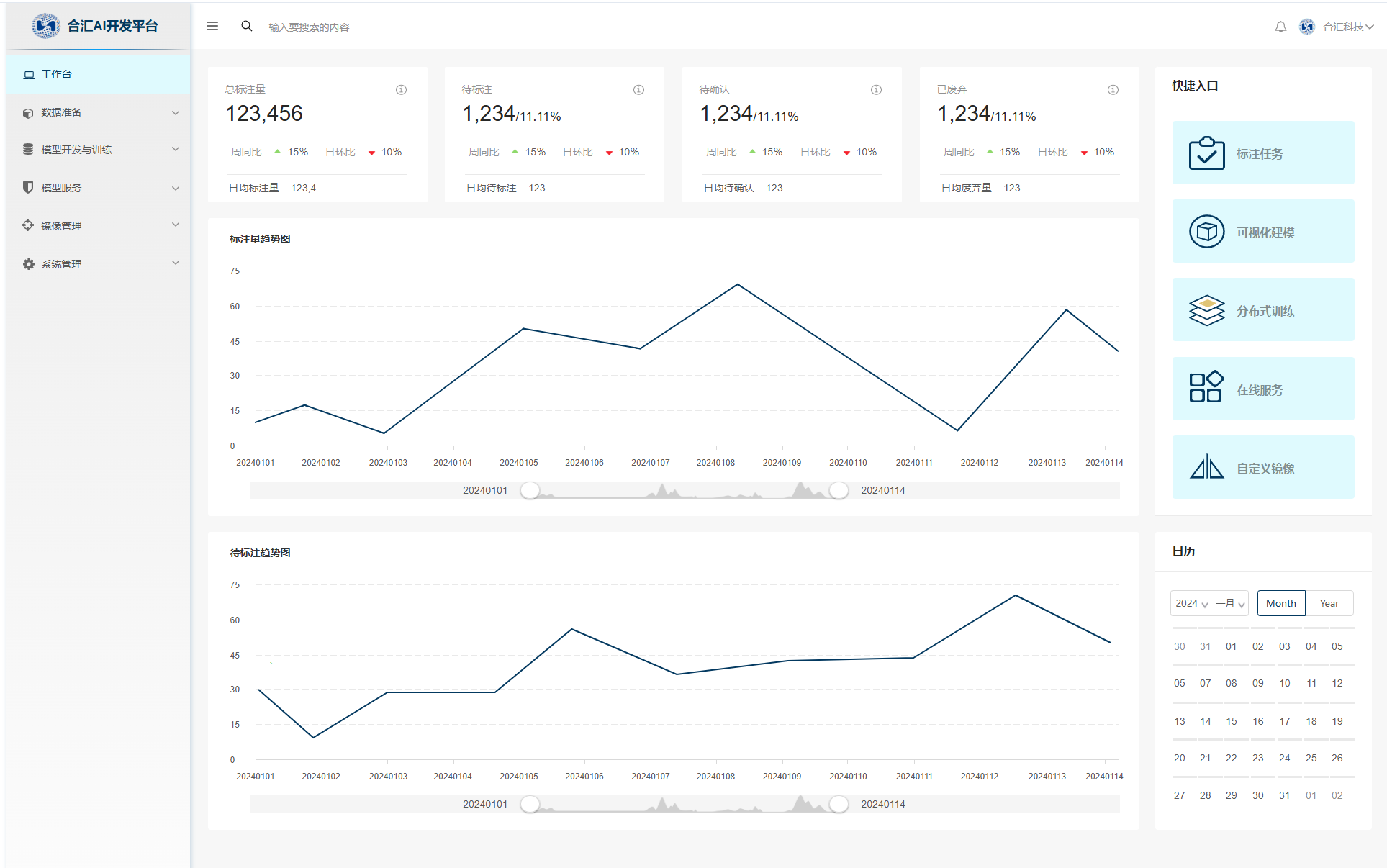Open the 一月 month dropdown
This screenshot has width=1387, height=868.
[1230, 603]
